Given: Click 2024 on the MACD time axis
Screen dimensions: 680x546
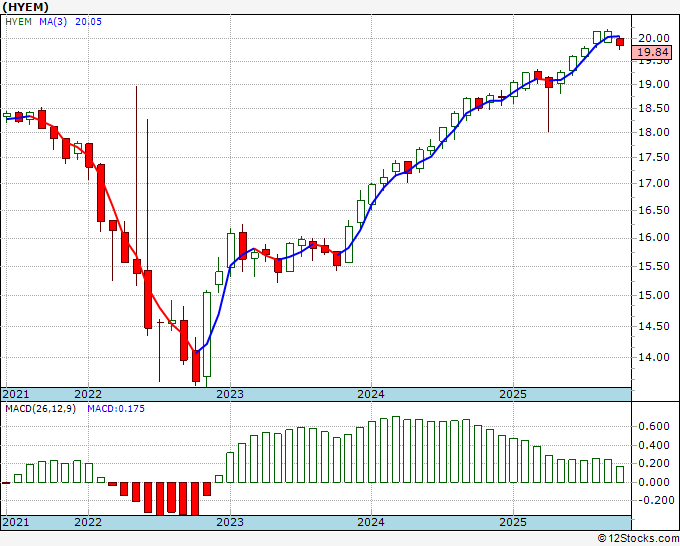Looking at the screenshot, I should tap(371, 522).
